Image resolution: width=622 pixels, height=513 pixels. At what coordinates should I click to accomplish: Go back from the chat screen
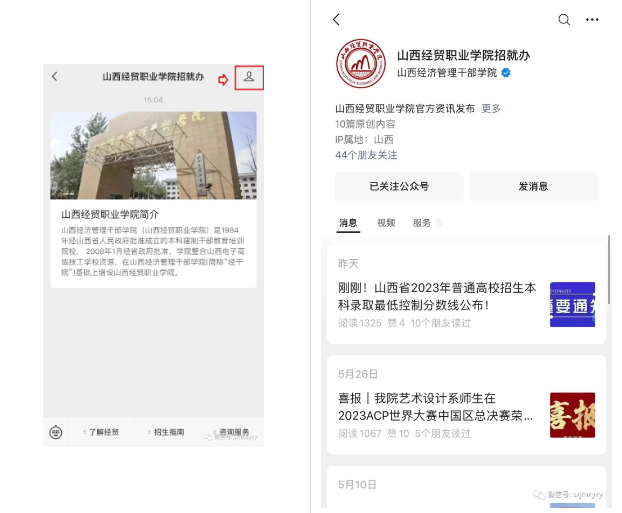(55, 76)
